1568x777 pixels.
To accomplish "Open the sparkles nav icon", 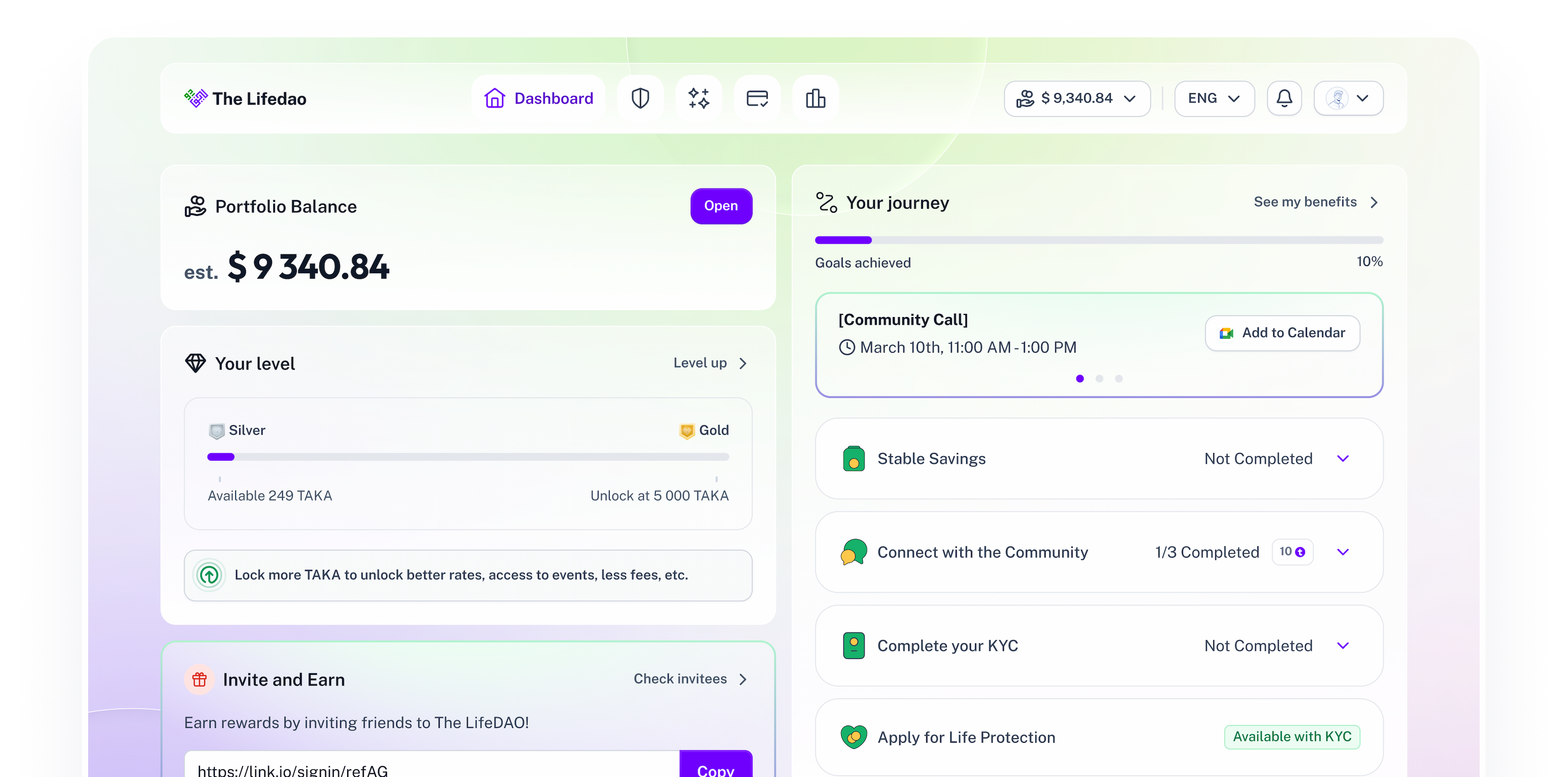I will pos(698,98).
